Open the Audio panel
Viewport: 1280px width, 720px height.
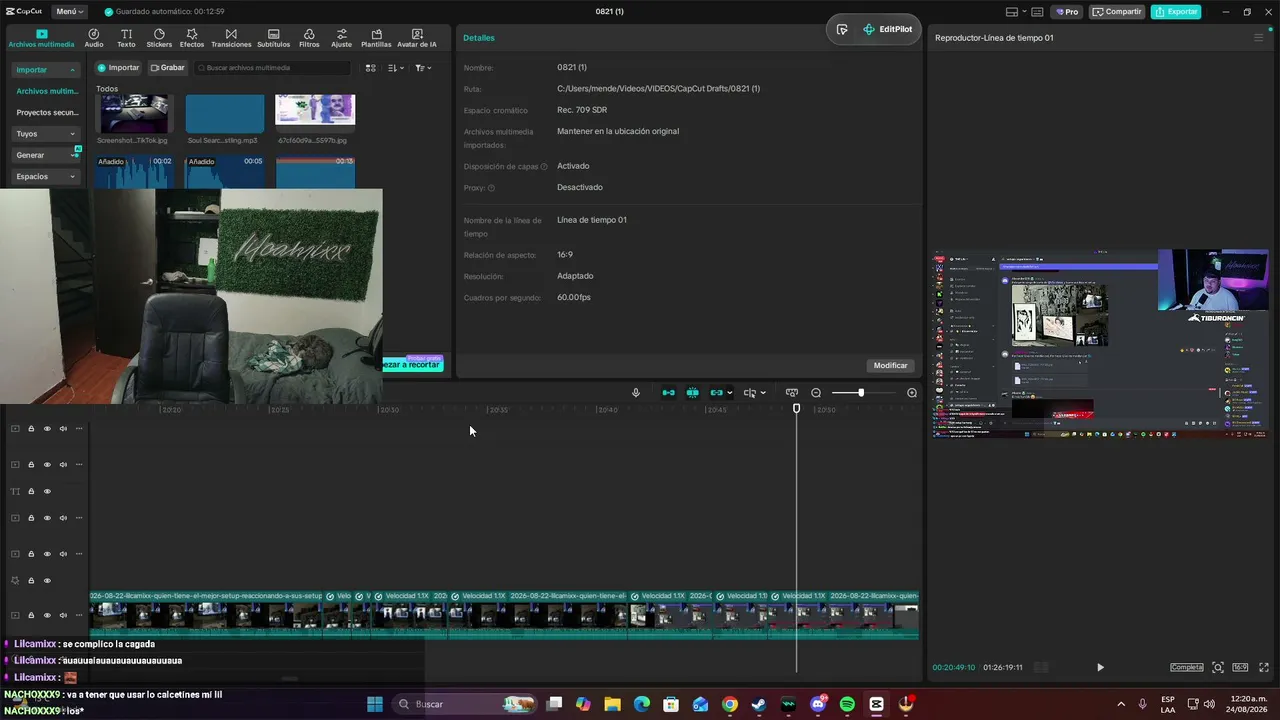point(94,38)
